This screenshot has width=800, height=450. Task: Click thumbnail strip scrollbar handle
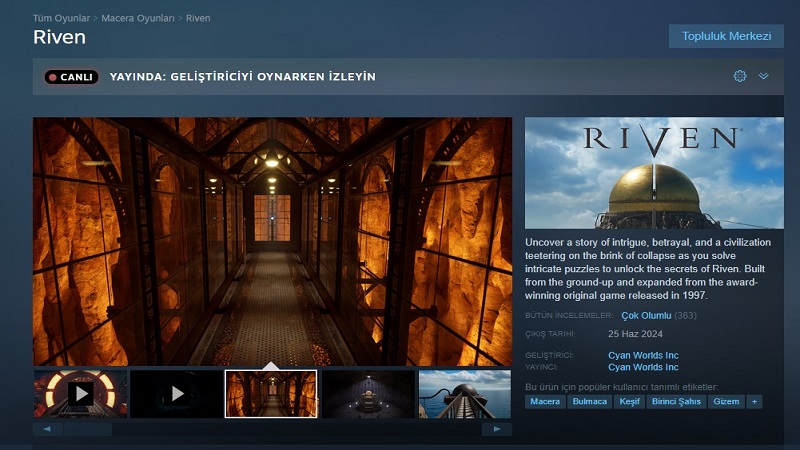(x=88, y=429)
